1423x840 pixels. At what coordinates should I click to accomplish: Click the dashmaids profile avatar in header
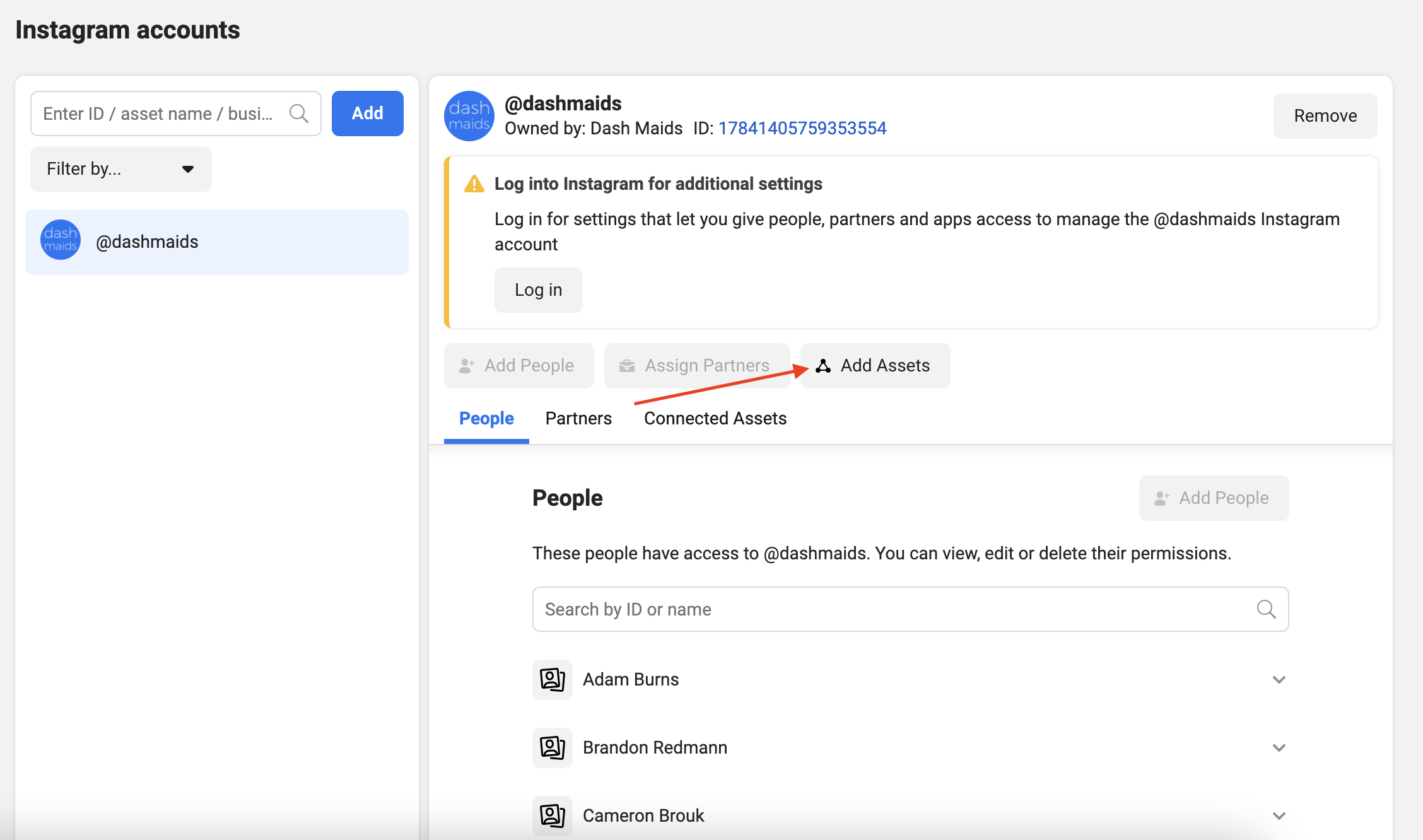point(469,116)
